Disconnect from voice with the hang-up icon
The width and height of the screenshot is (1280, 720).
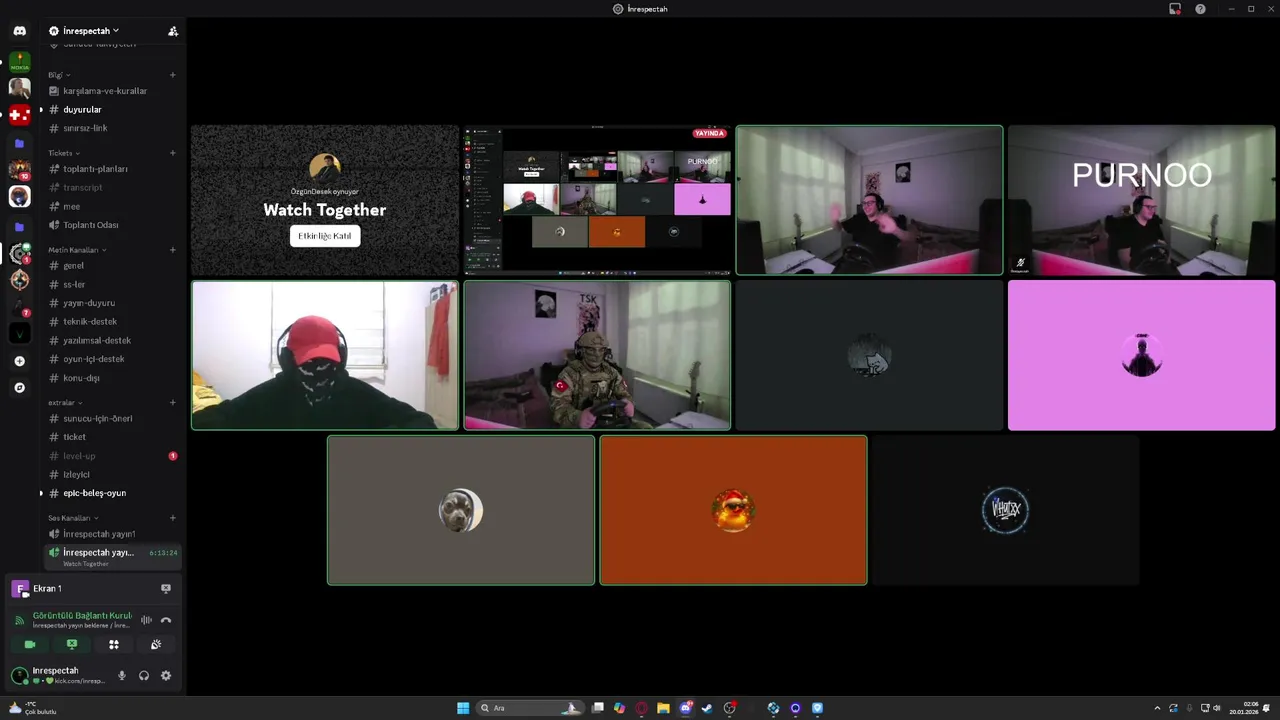coord(166,620)
